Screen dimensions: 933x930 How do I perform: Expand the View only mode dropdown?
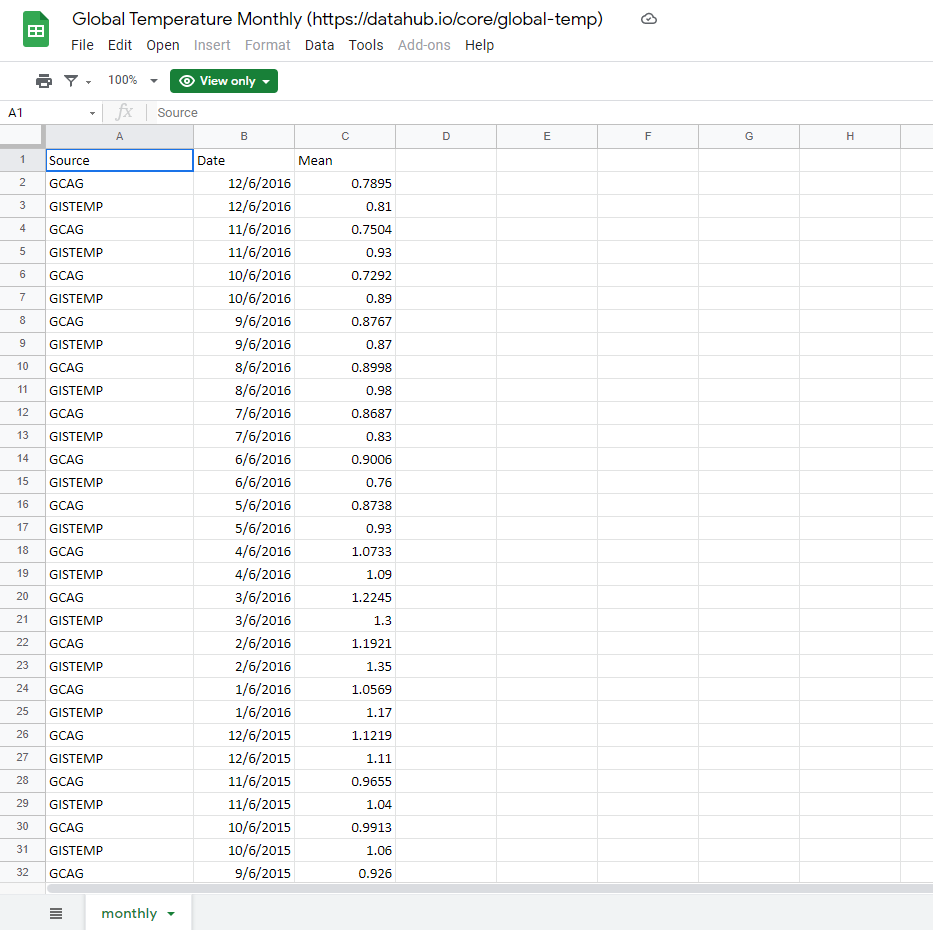[224, 81]
